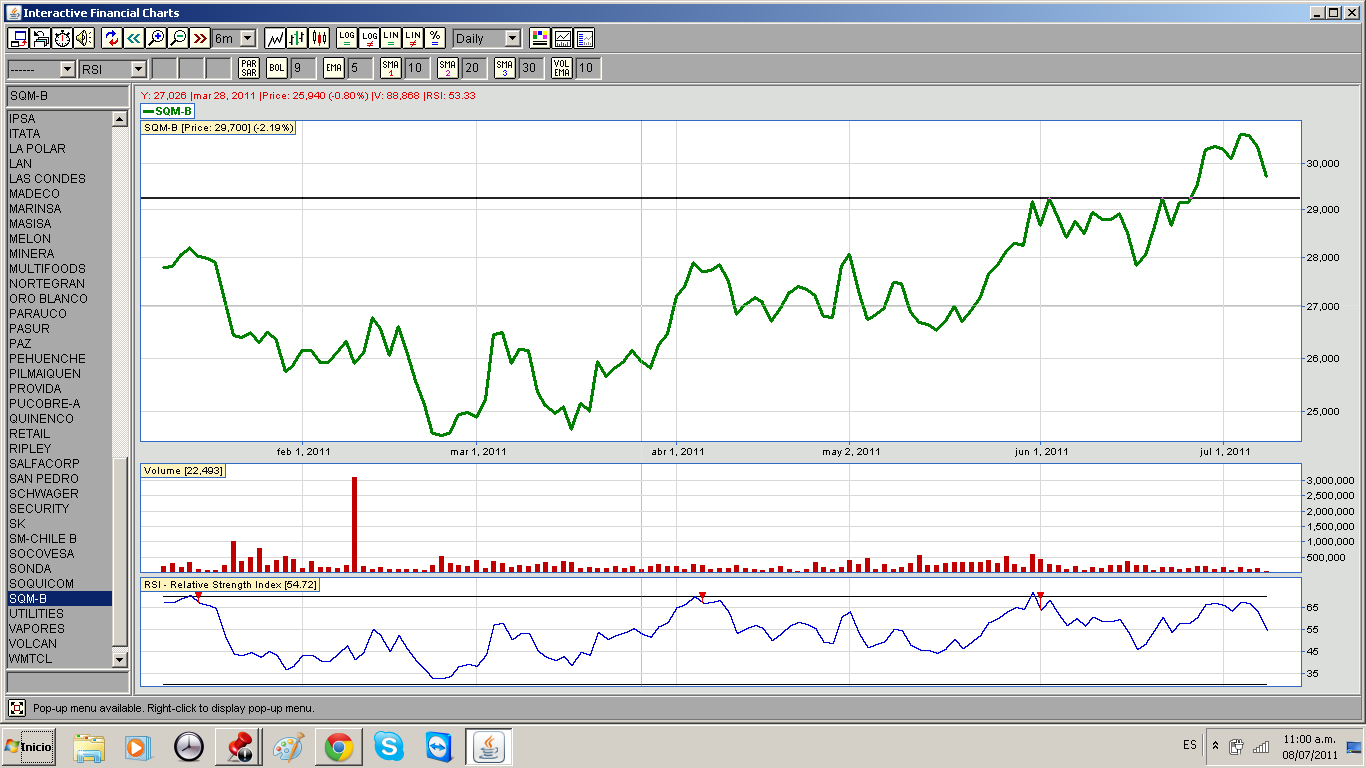Zoom in with the magnifier plus icon
The width and height of the screenshot is (1366, 768).
point(155,38)
